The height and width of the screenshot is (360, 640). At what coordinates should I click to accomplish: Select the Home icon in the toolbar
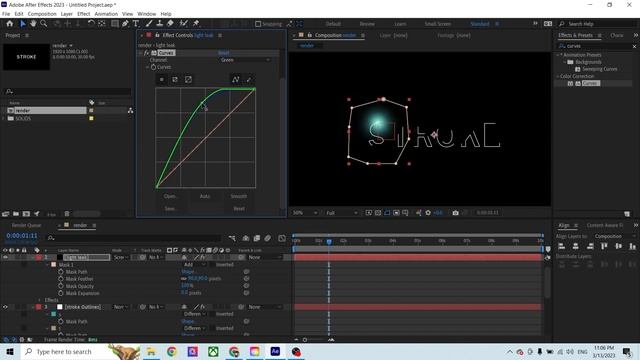coord(10,24)
